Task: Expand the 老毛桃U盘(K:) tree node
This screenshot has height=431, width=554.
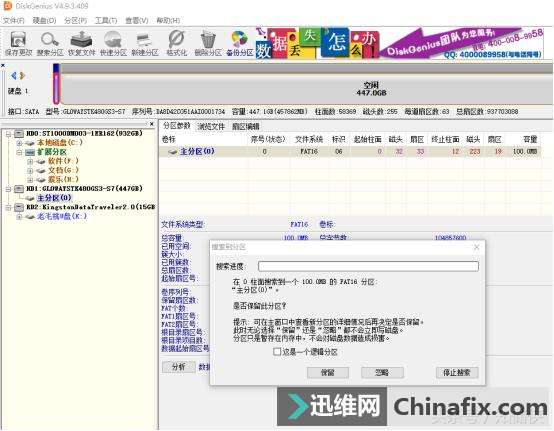Action: point(19,217)
